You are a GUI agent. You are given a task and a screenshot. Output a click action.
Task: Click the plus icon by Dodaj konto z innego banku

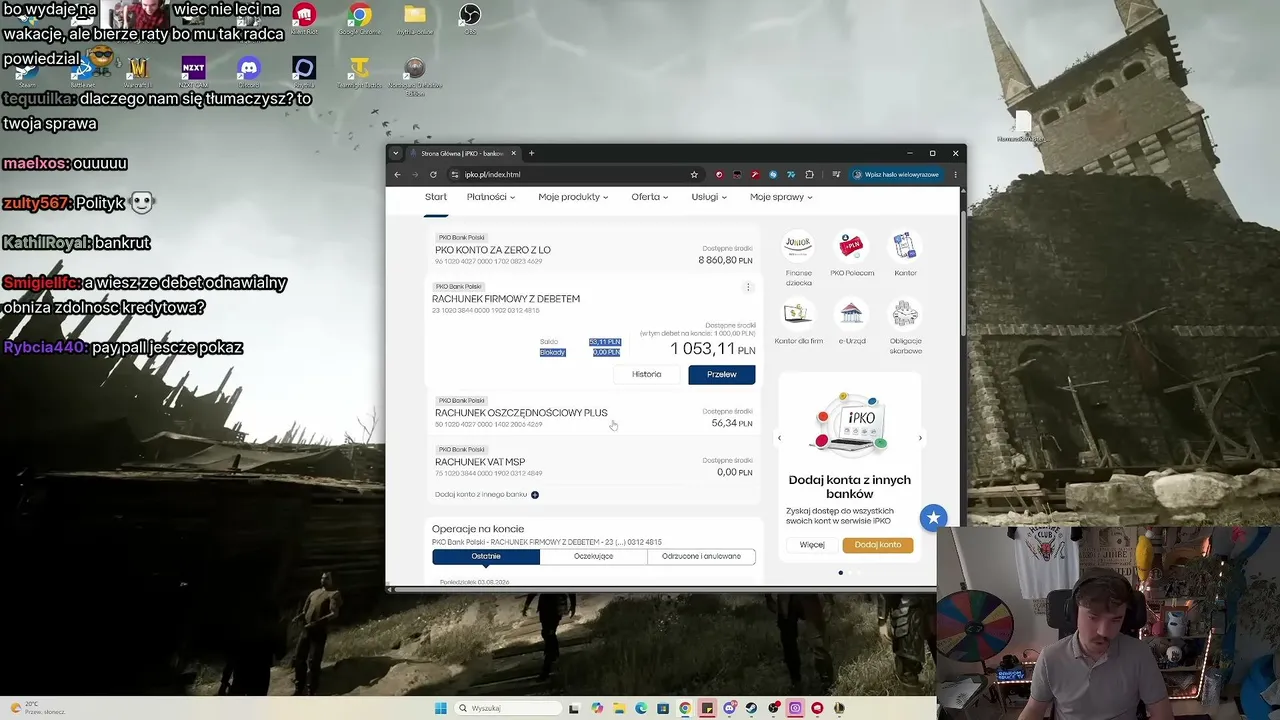point(535,495)
